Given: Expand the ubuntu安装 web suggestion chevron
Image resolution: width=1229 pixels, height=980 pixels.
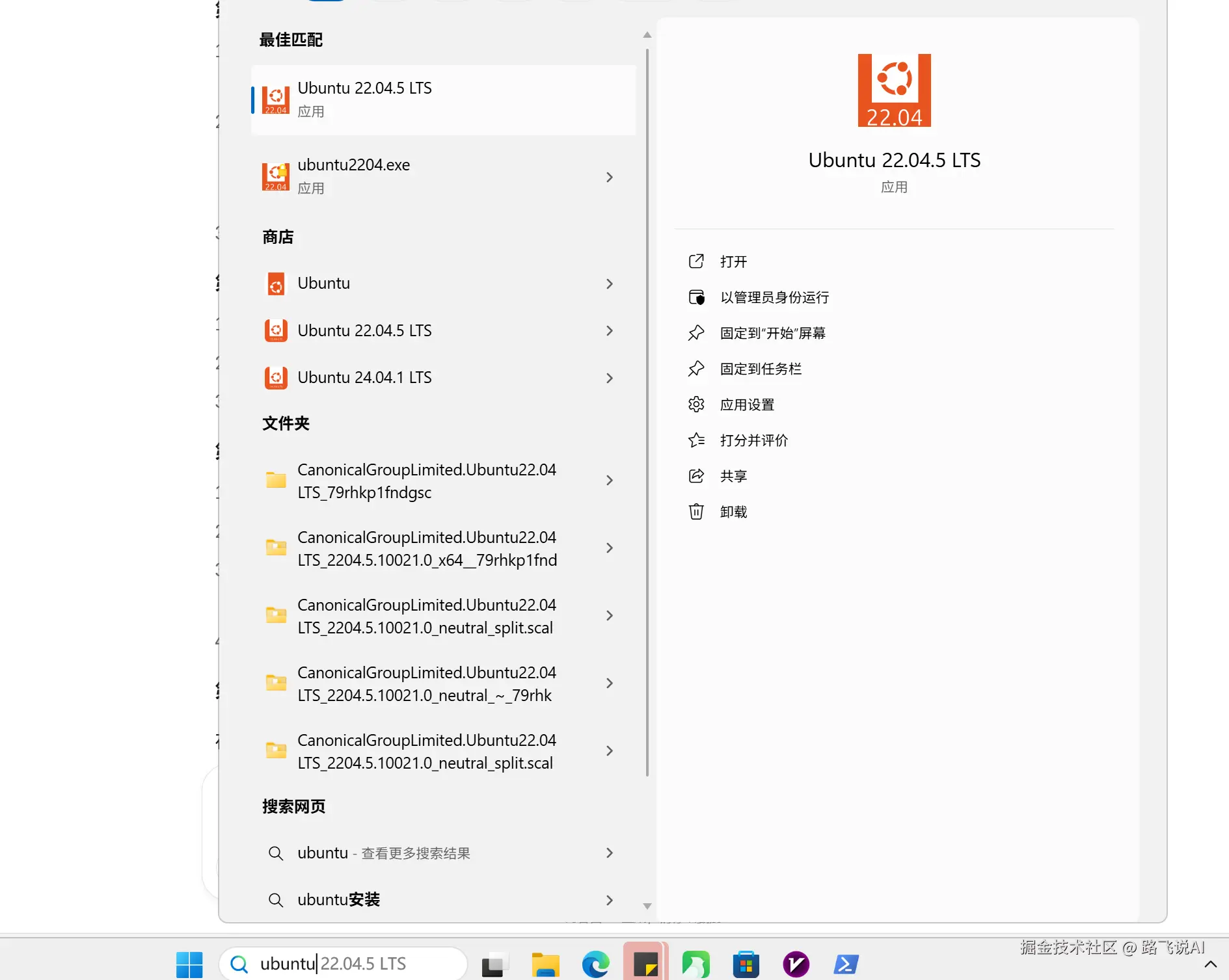Looking at the screenshot, I should 610,900.
